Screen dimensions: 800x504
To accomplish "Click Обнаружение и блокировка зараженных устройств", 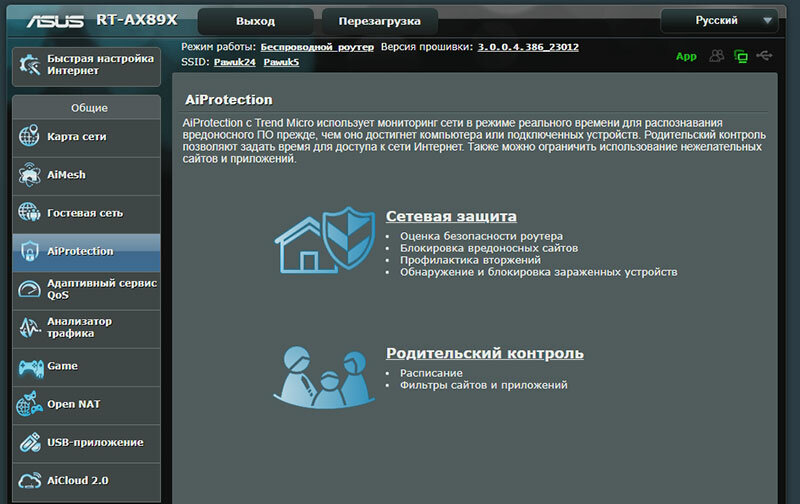I will click(x=538, y=272).
